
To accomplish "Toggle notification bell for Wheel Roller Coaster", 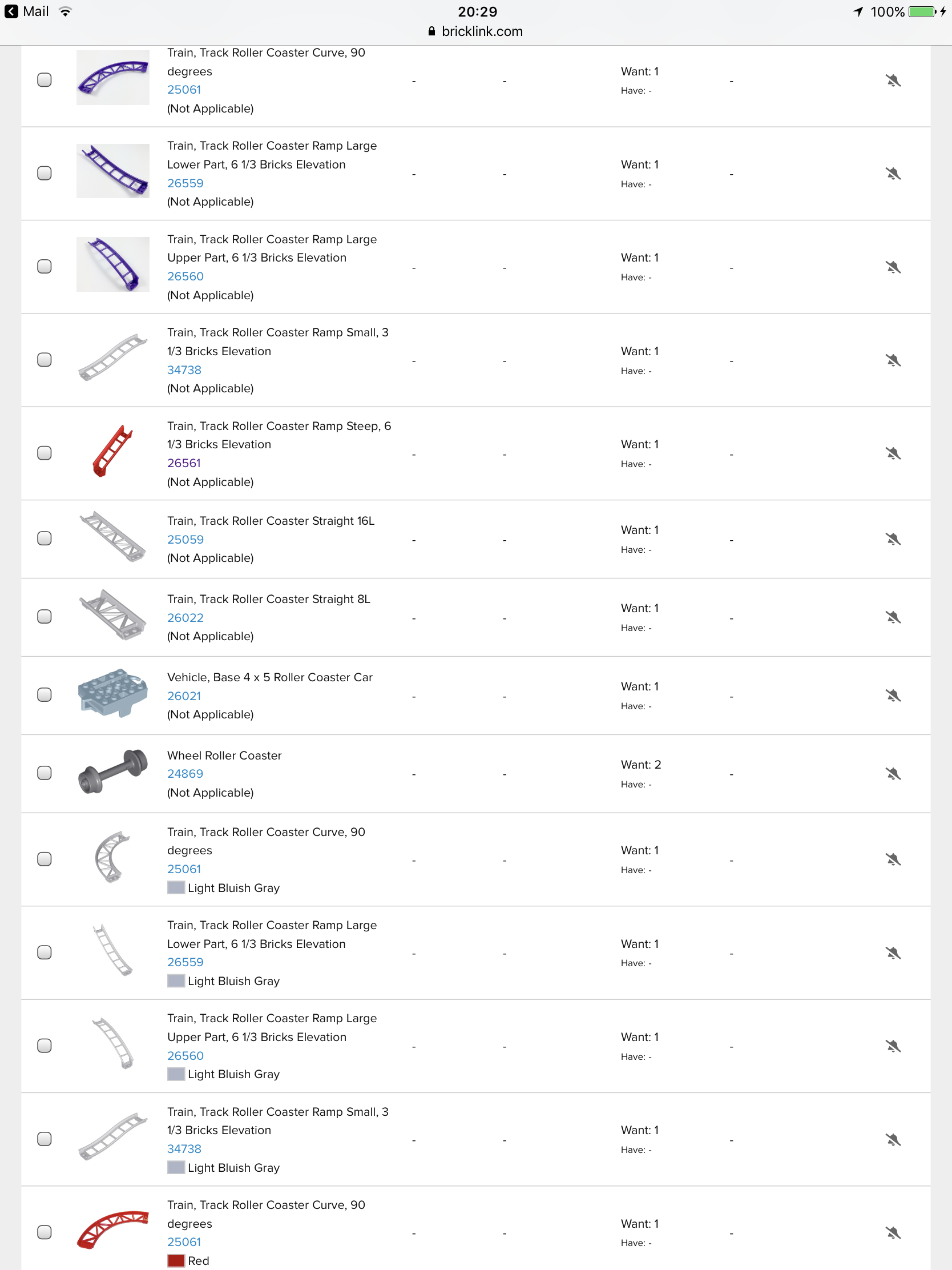I will pos(892,773).
